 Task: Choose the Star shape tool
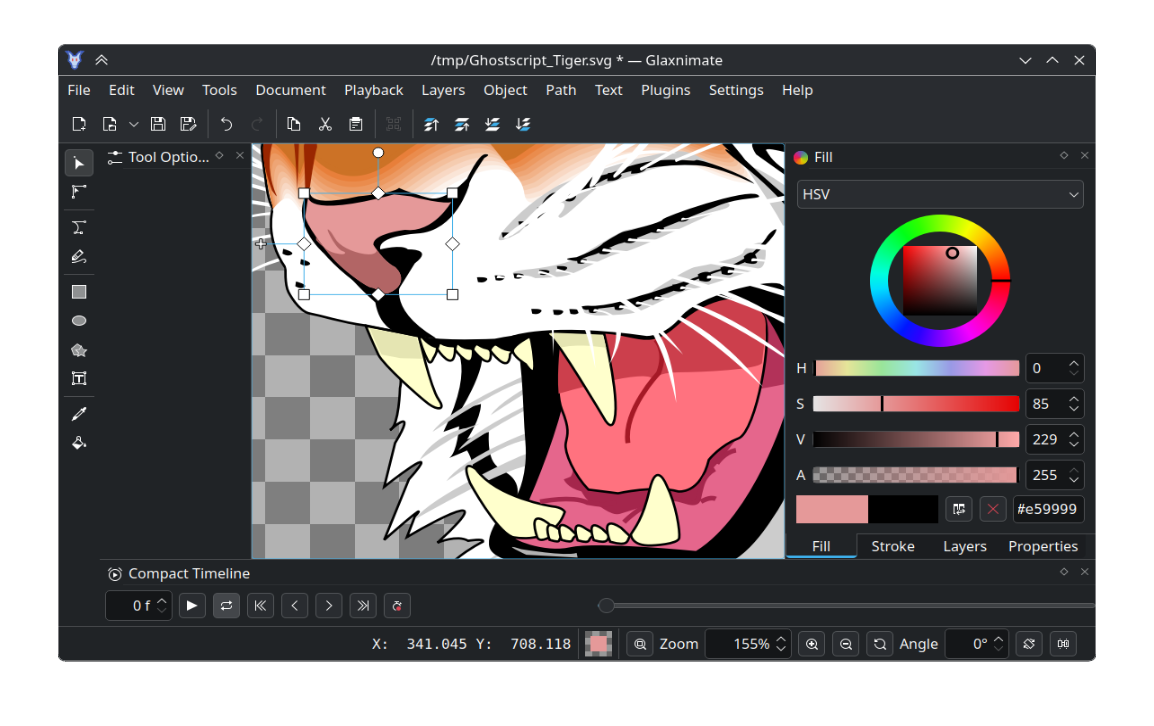coord(79,350)
